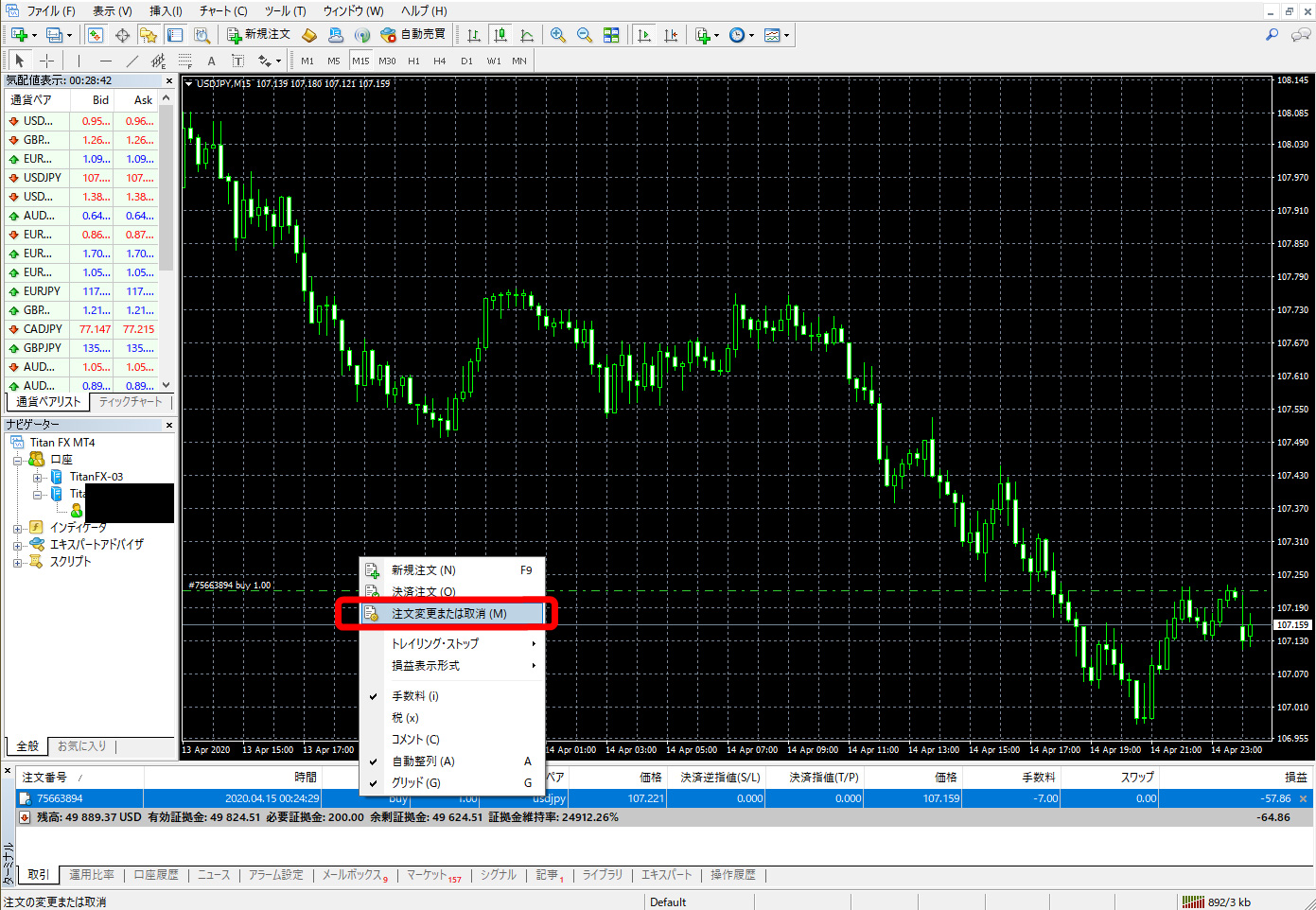Switch chart to bar chart icon
1316x910 pixels.
click(474, 35)
